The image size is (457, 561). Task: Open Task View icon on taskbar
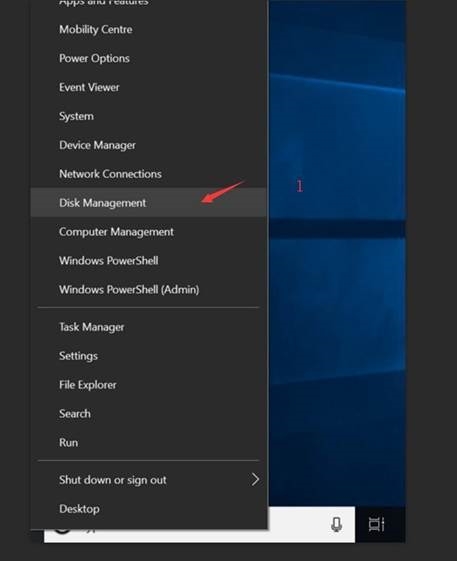coord(376,525)
